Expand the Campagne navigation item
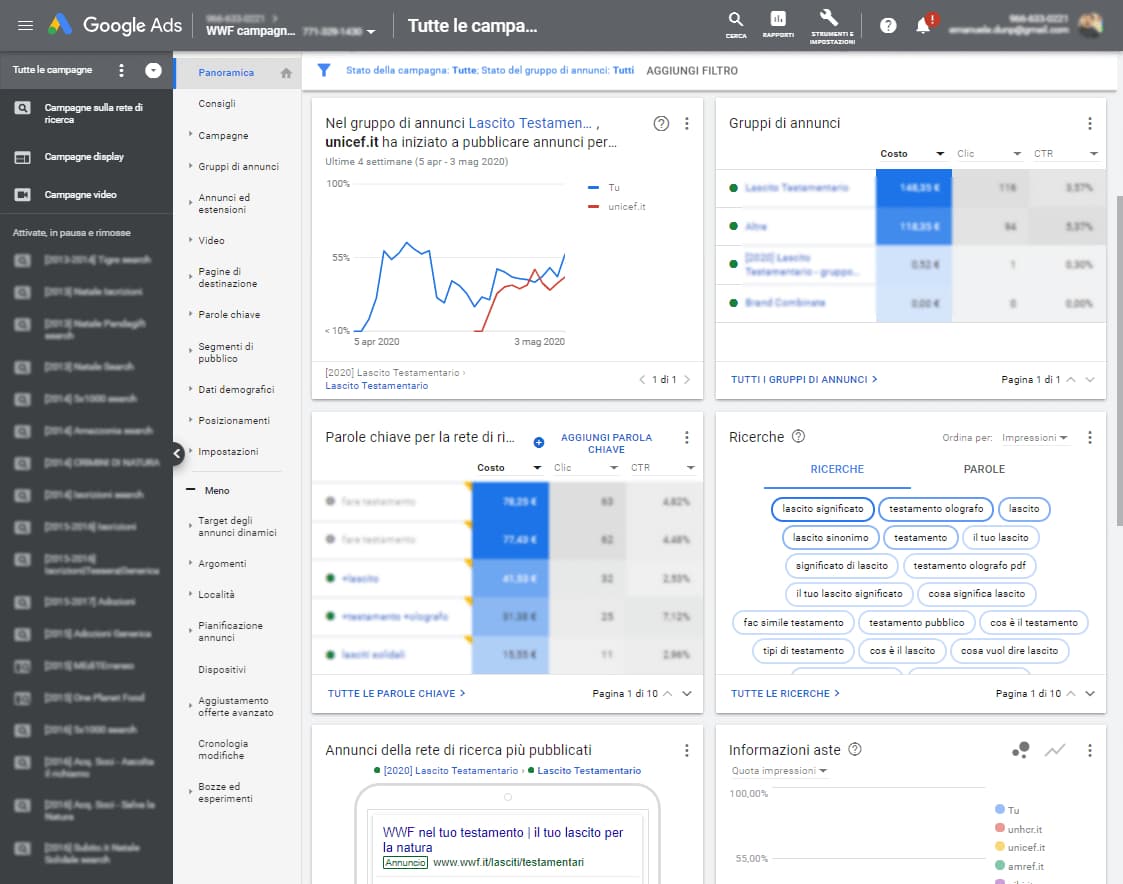The image size is (1123, 884). [223, 135]
